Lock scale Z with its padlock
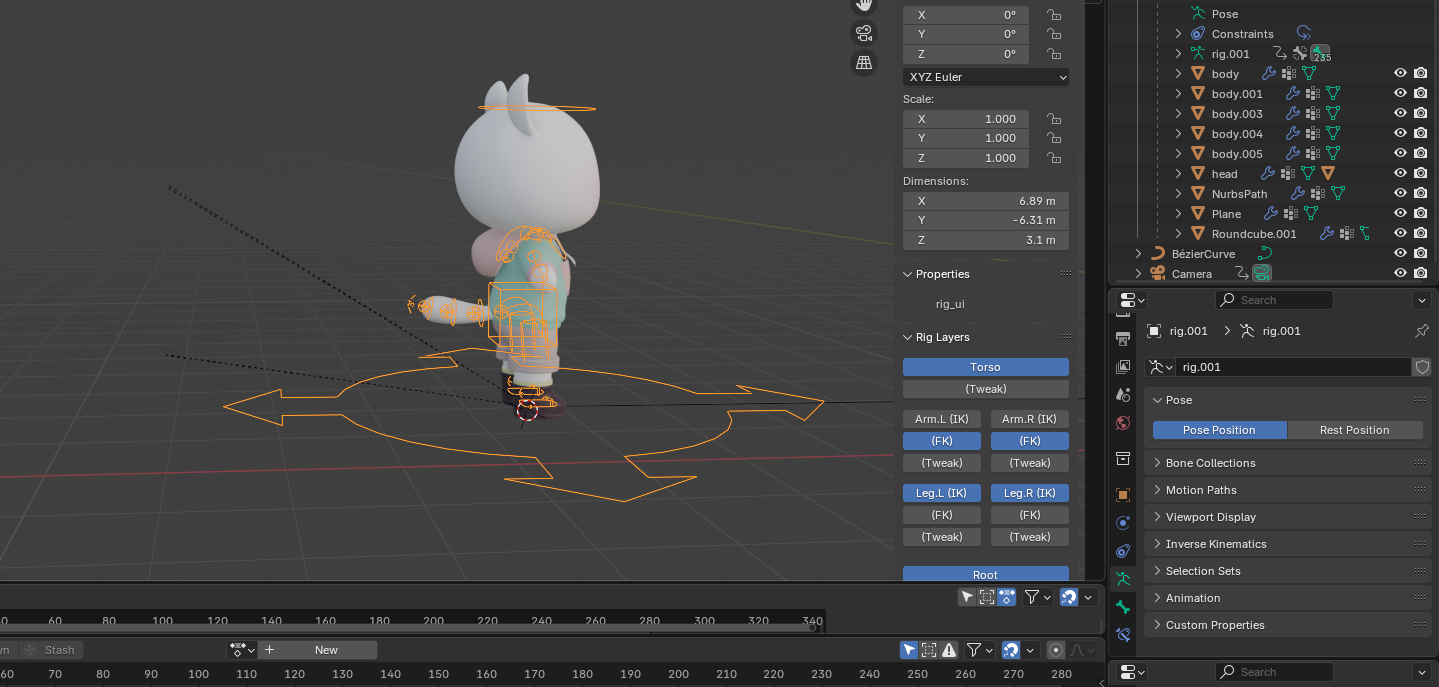Image resolution: width=1439 pixels, height=687 pixels. point(1053,158)
